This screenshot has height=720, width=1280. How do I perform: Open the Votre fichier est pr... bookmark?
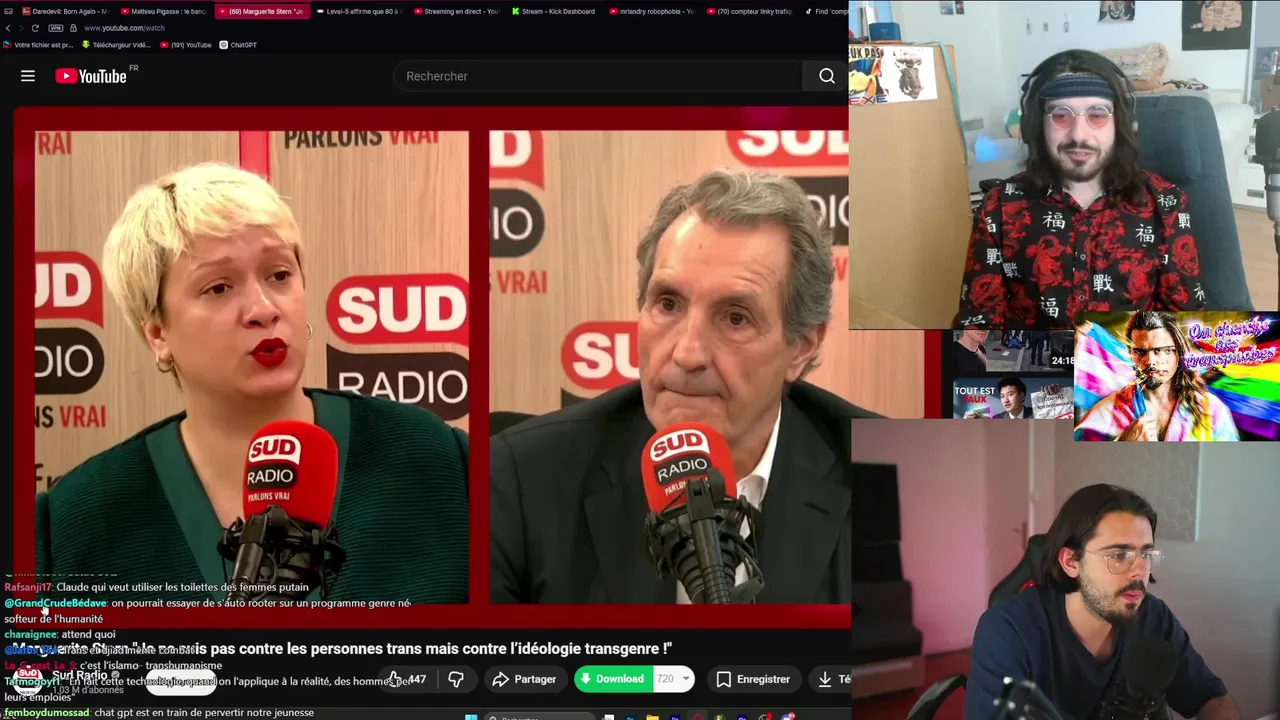click(x=39, y=45)
